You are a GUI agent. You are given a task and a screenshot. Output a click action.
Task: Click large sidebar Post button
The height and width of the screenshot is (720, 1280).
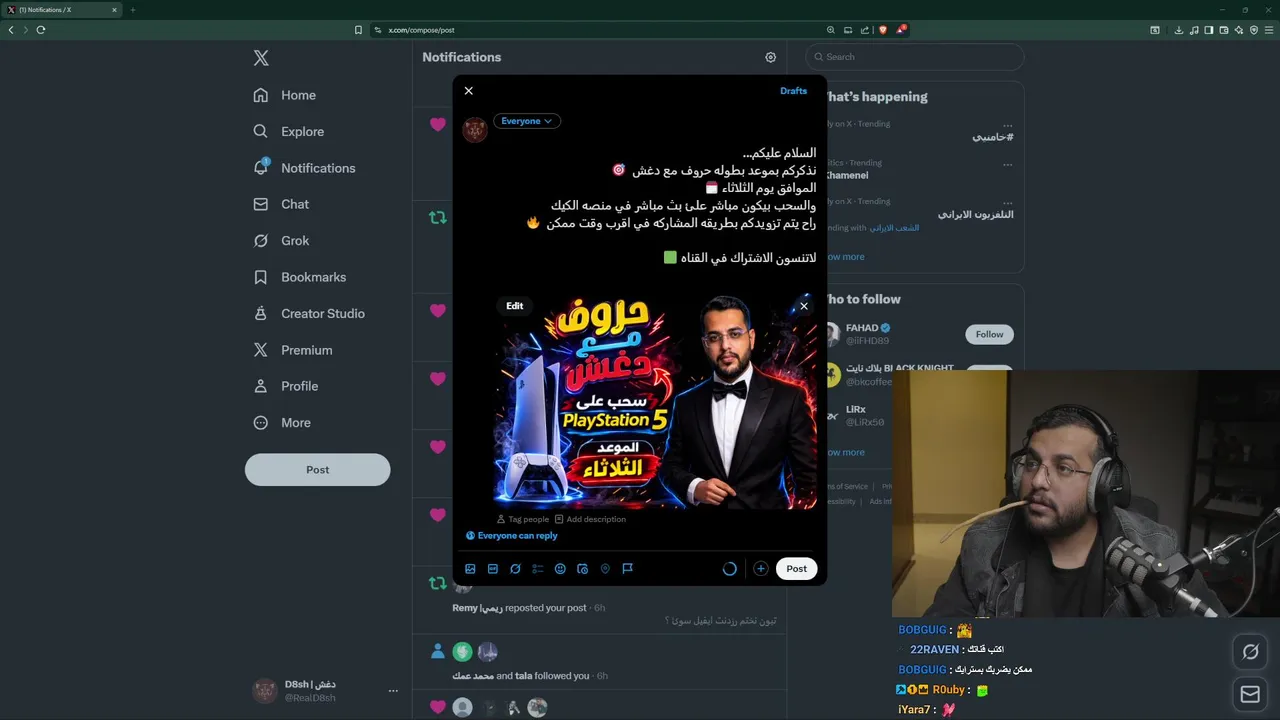tap(318, 470)
